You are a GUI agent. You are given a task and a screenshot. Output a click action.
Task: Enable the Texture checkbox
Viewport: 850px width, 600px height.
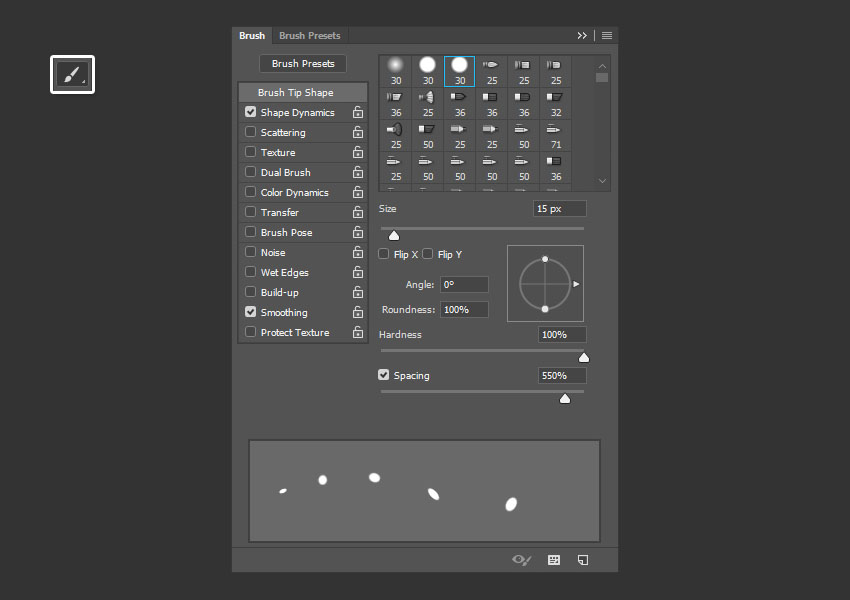[x=250, y=152]
